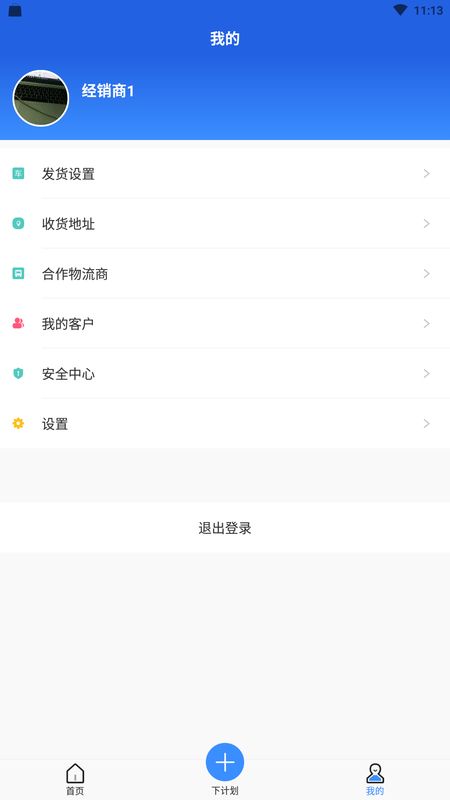
Task: Expand the 安全中心 chevron arrow
Action: pos(427,373)
